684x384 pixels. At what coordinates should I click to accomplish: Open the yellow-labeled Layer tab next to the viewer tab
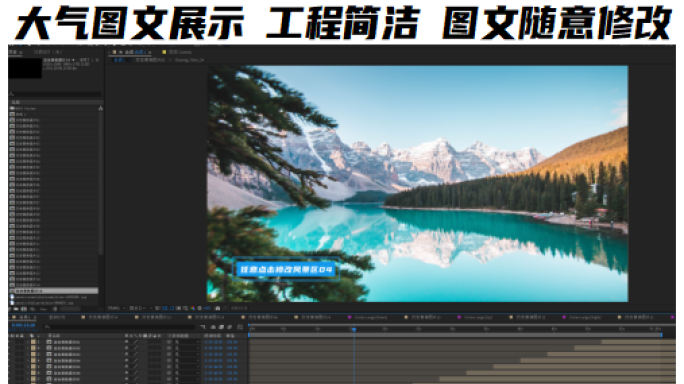point(178,52)
